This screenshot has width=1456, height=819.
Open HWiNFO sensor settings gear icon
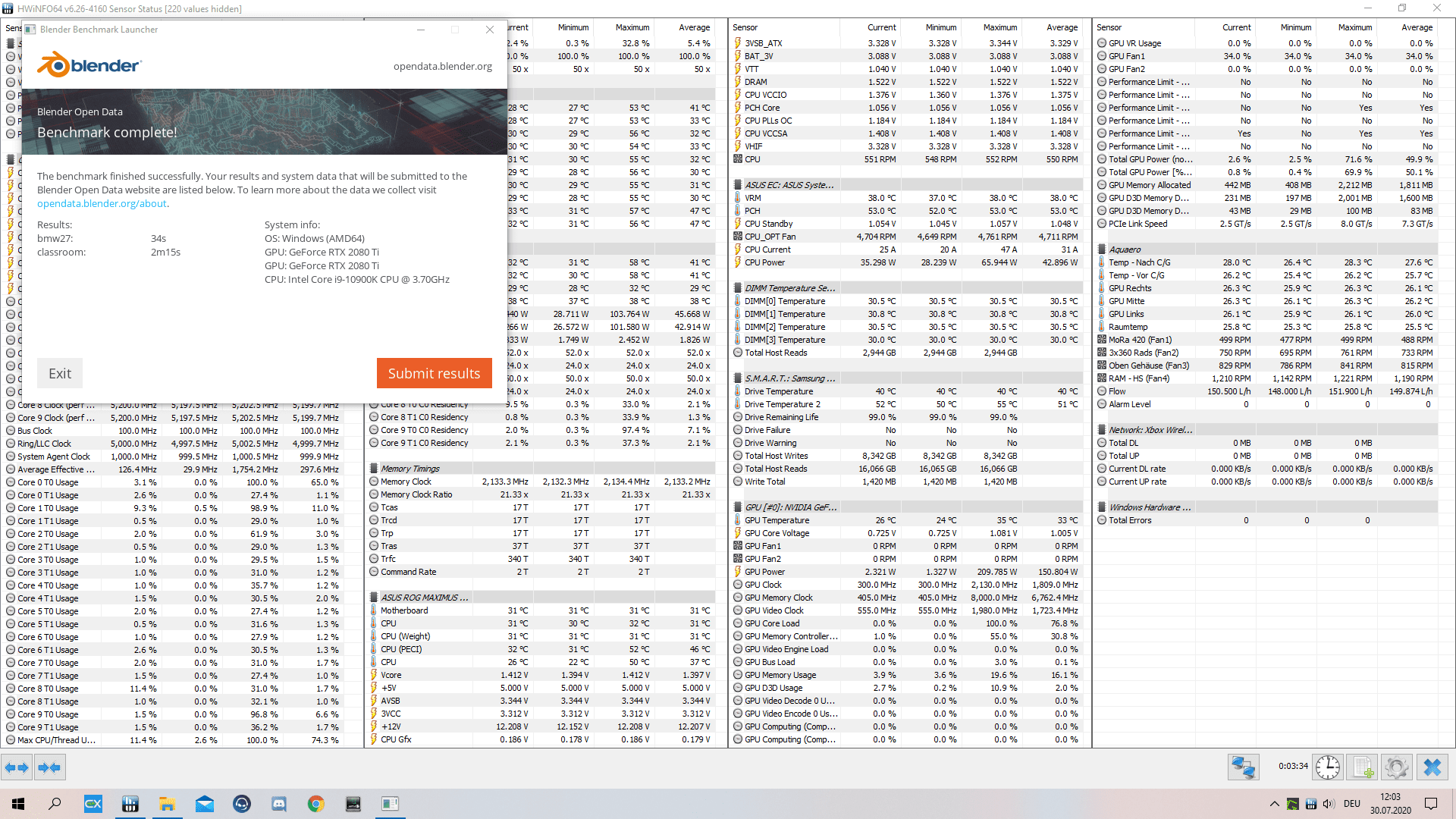tap(1397, 767)
